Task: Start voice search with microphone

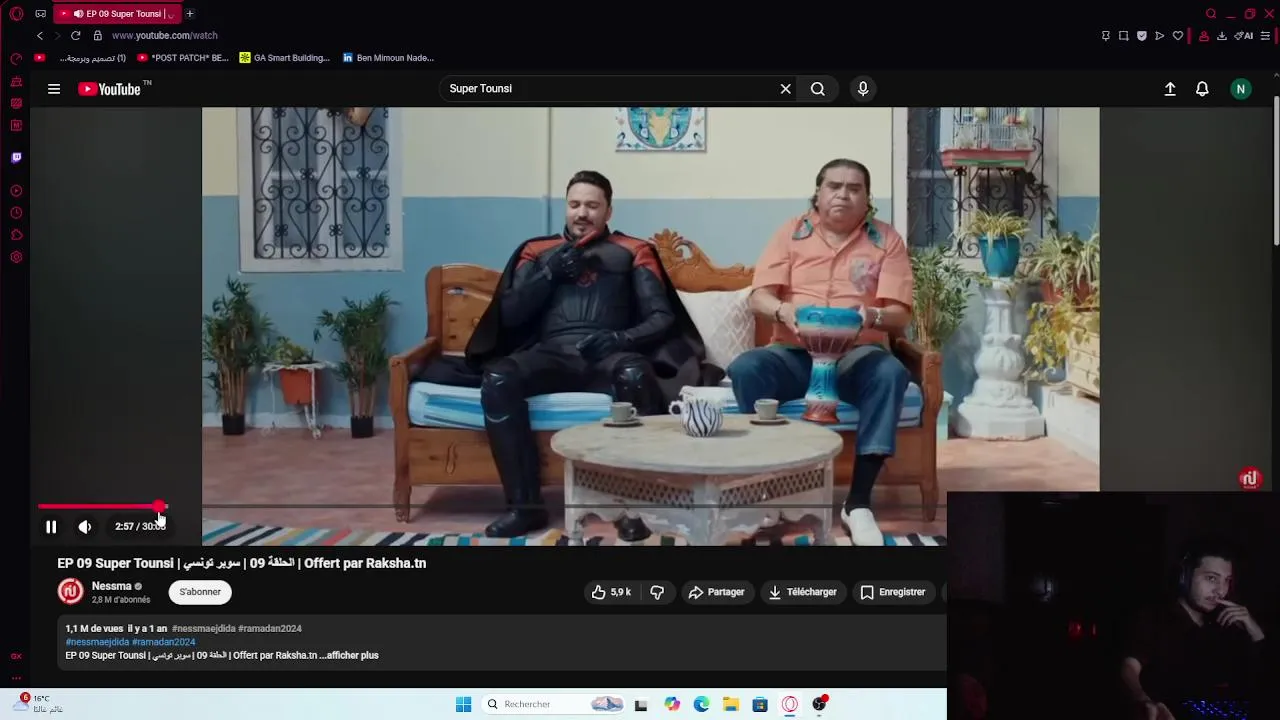Action: pyautogui.click(x=863, y=89)
